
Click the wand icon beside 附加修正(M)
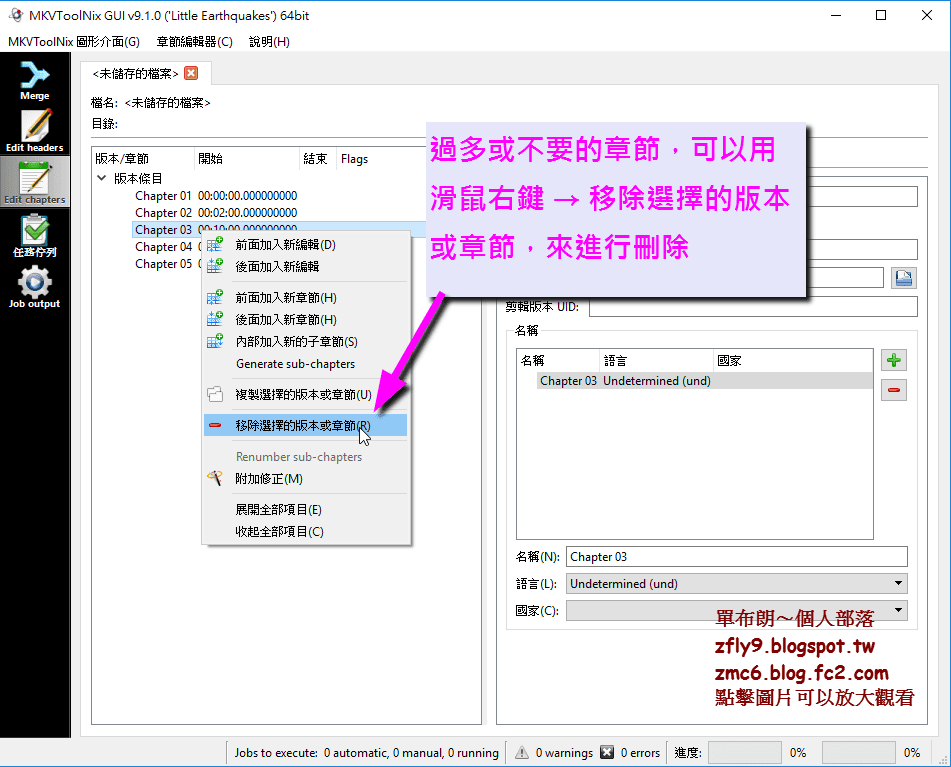(x=215, y=478)
